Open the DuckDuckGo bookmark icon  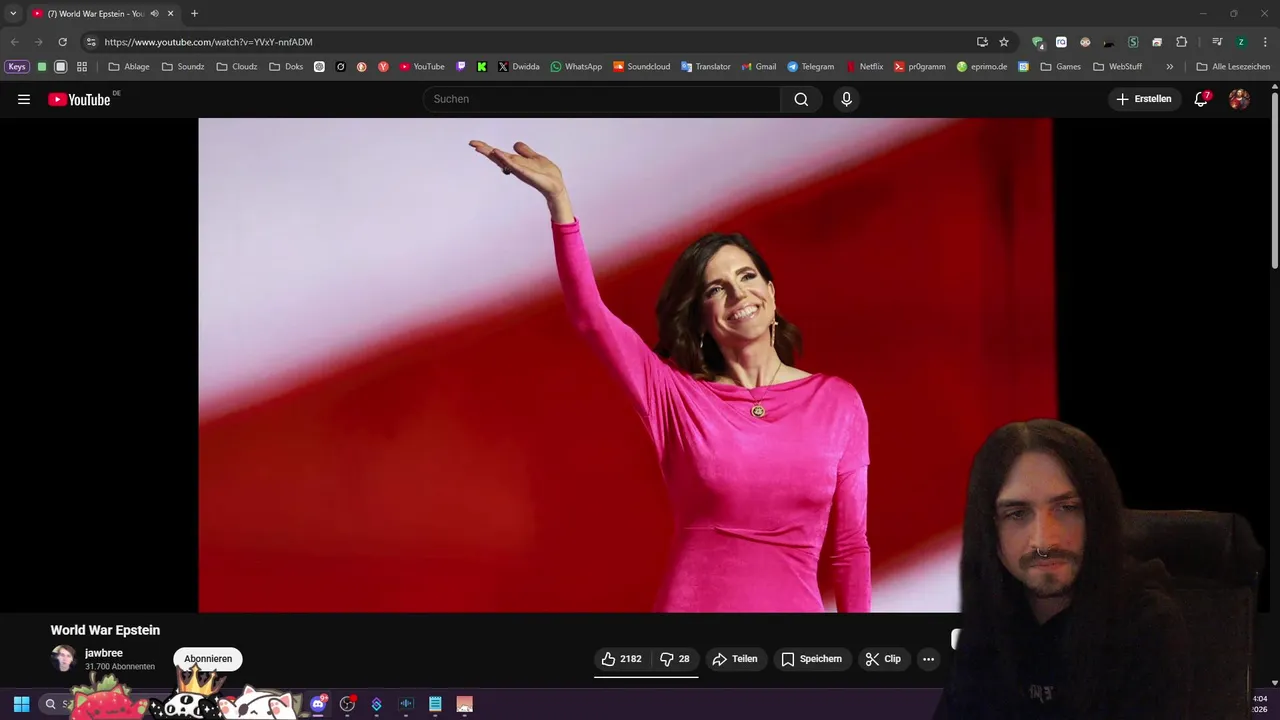coord(361,67)
